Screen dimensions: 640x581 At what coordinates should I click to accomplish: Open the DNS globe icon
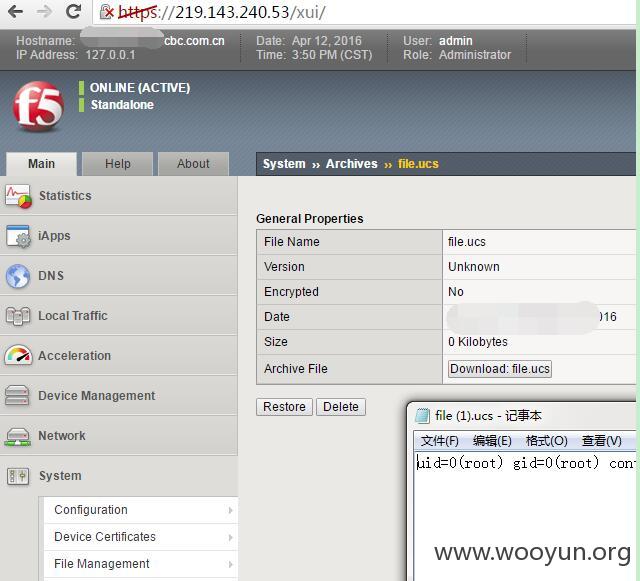(18, 276)
